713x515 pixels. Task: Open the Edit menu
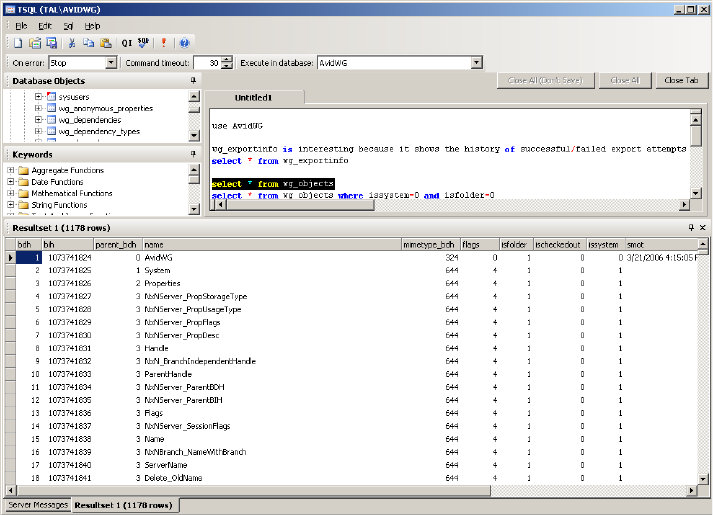click(x=45, y=26)
